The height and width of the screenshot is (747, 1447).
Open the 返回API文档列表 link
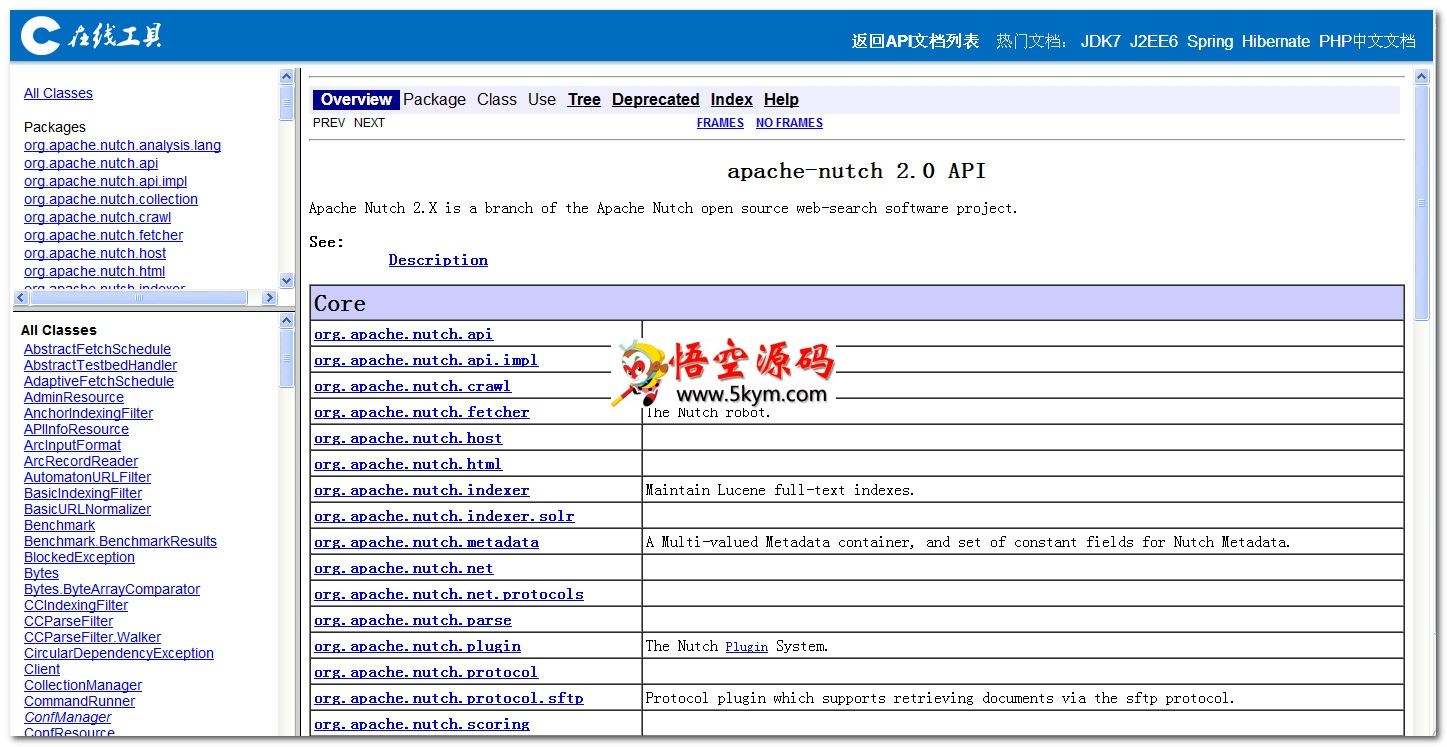(915, 41)
